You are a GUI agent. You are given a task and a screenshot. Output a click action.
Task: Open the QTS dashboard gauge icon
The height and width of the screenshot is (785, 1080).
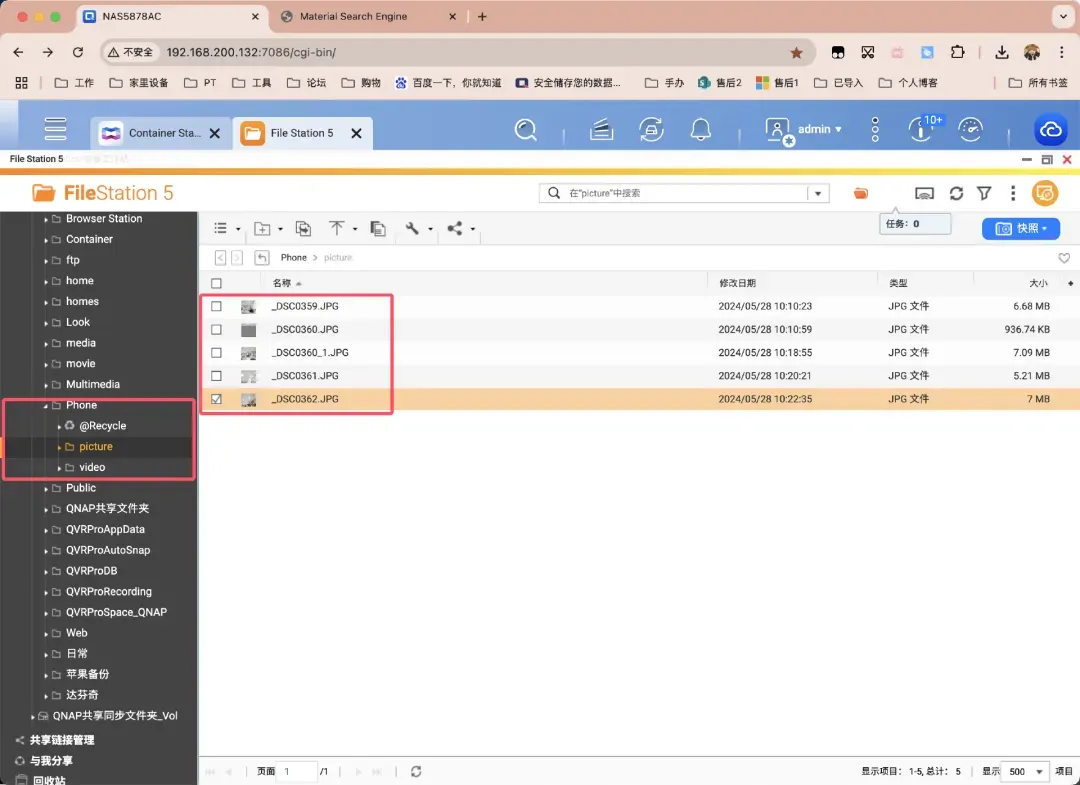point(970,129)
